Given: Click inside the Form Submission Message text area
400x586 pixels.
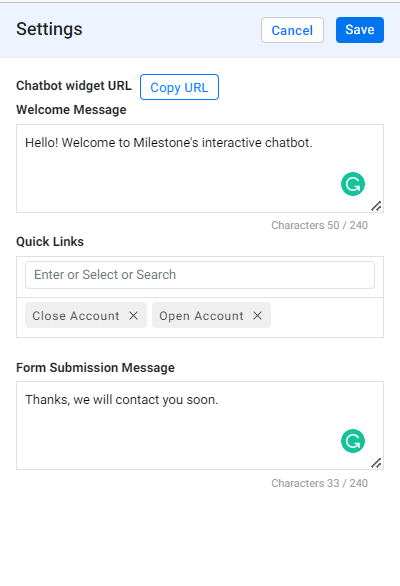Looking at the screenshot, I should pyautogui.click(x=200, y=426).
